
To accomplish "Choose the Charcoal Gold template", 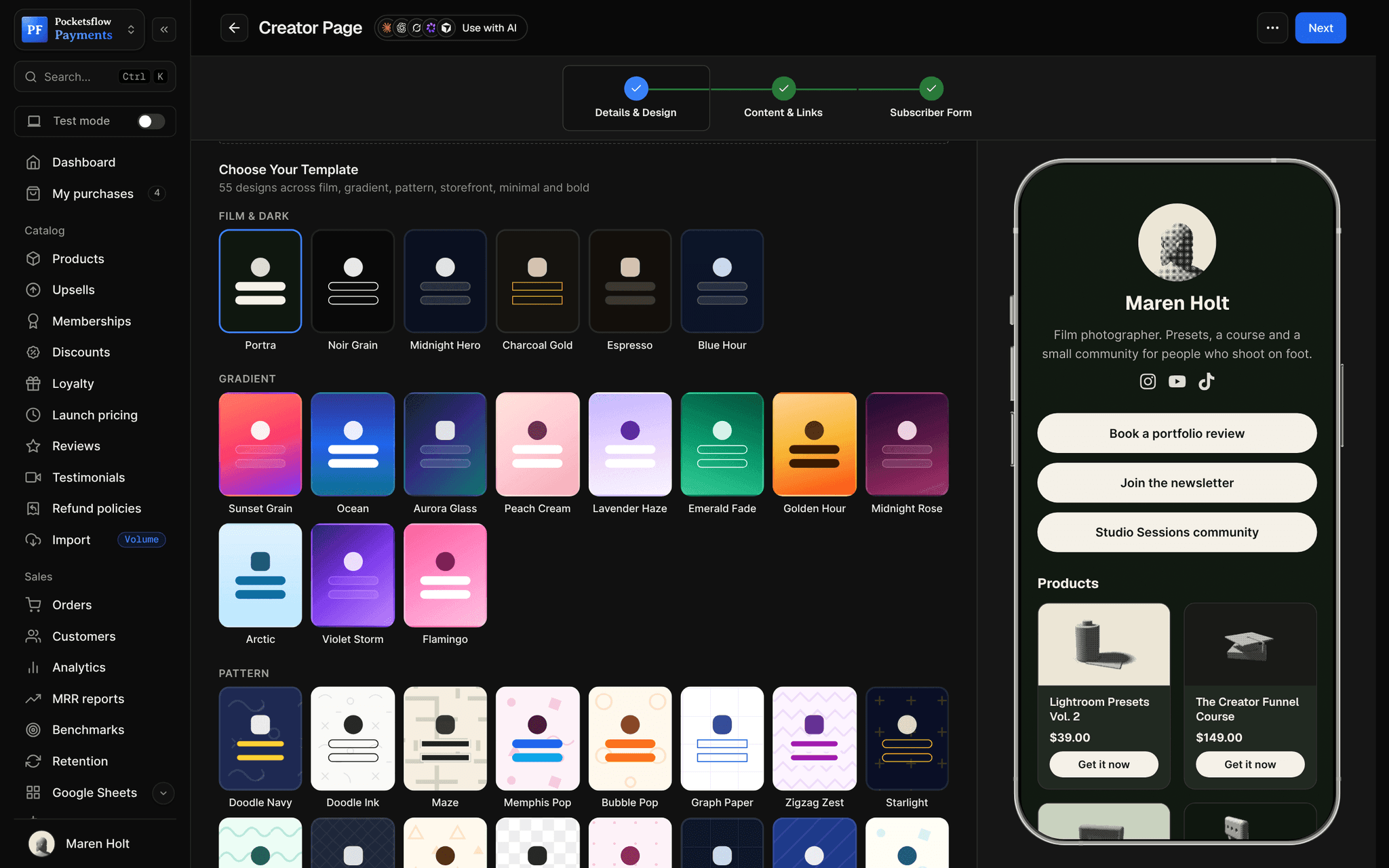I will point(537,281).
